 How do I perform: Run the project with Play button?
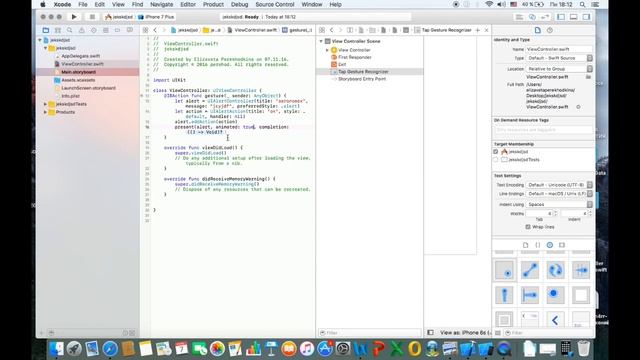tap(74, 17)
